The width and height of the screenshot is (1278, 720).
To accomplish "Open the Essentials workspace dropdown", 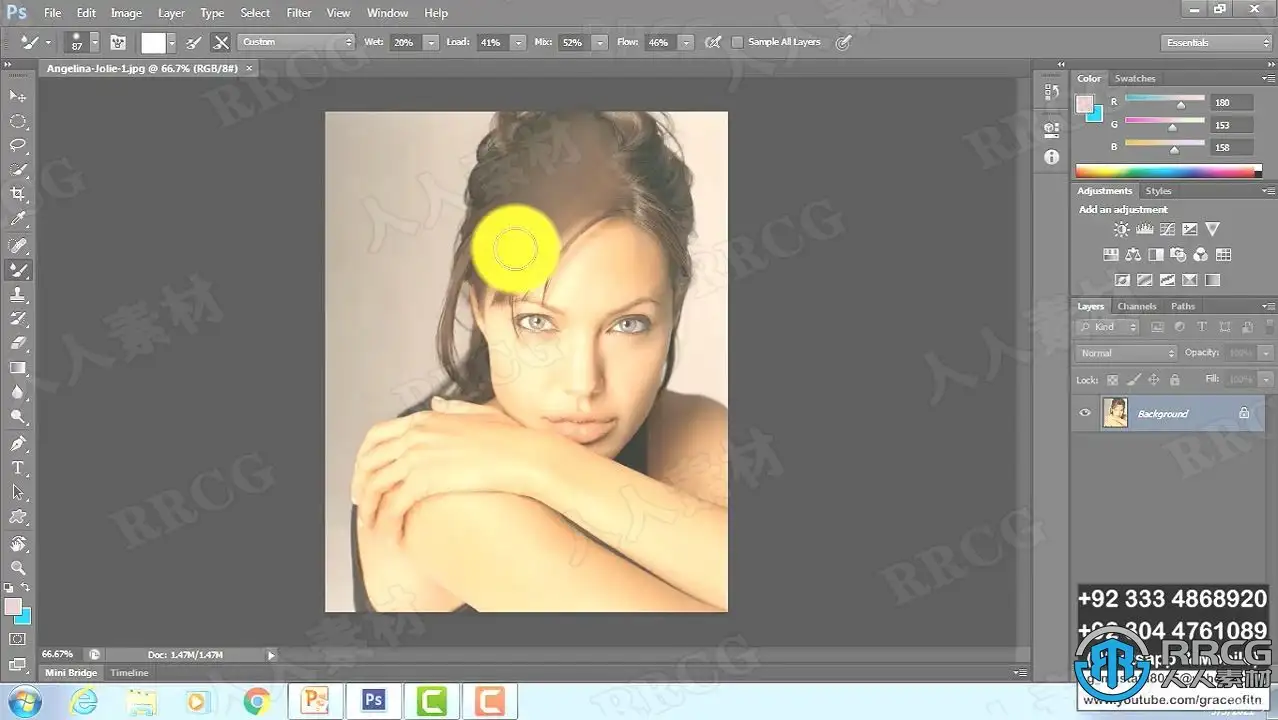I will click(1216, 42).
